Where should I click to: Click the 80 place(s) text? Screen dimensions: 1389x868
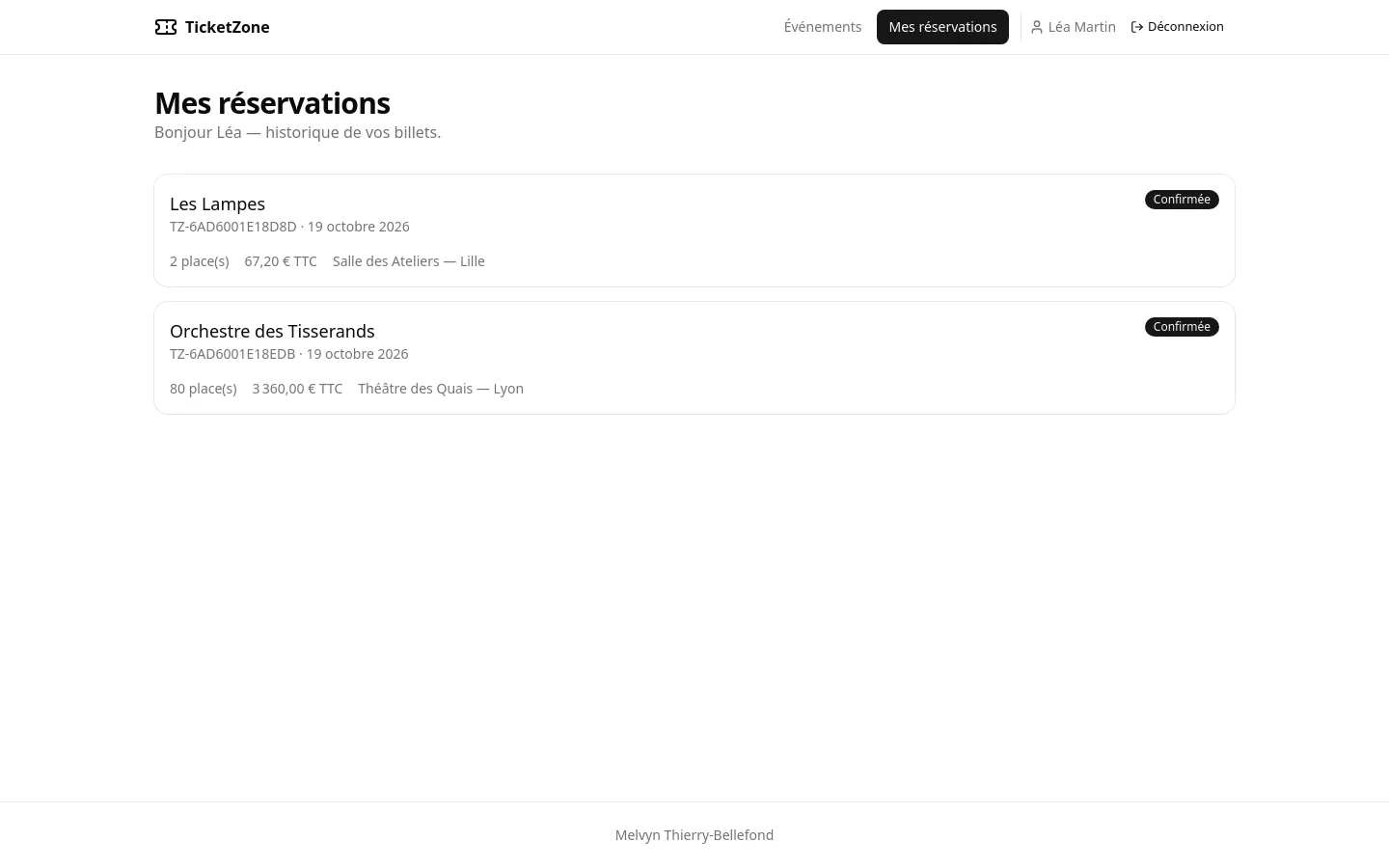204,389
